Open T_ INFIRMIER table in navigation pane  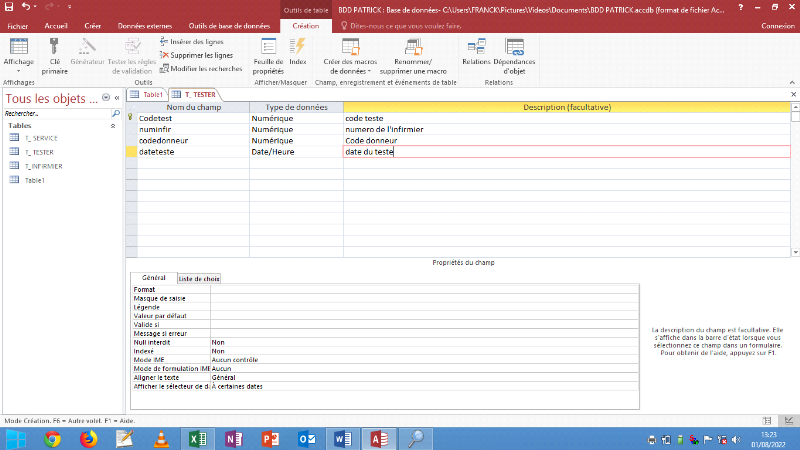click(43, 166)
